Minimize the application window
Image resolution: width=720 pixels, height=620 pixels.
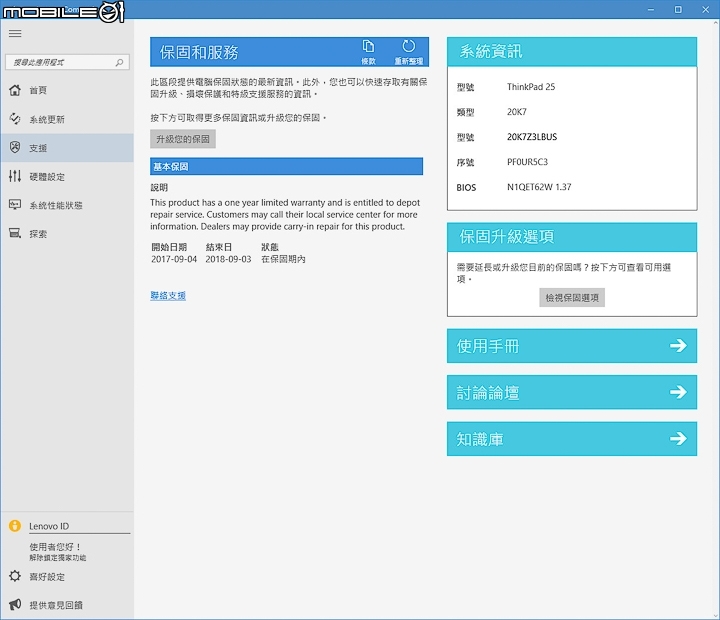[x=651, y=10]
